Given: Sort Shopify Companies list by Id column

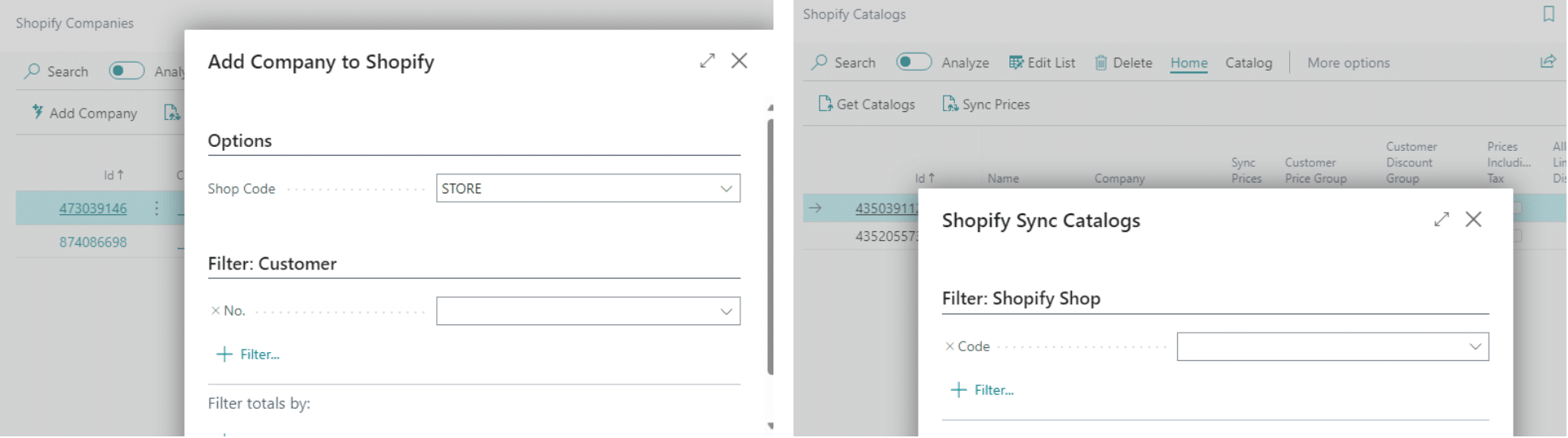Looking at the screenshot, I should click(114, 175).
